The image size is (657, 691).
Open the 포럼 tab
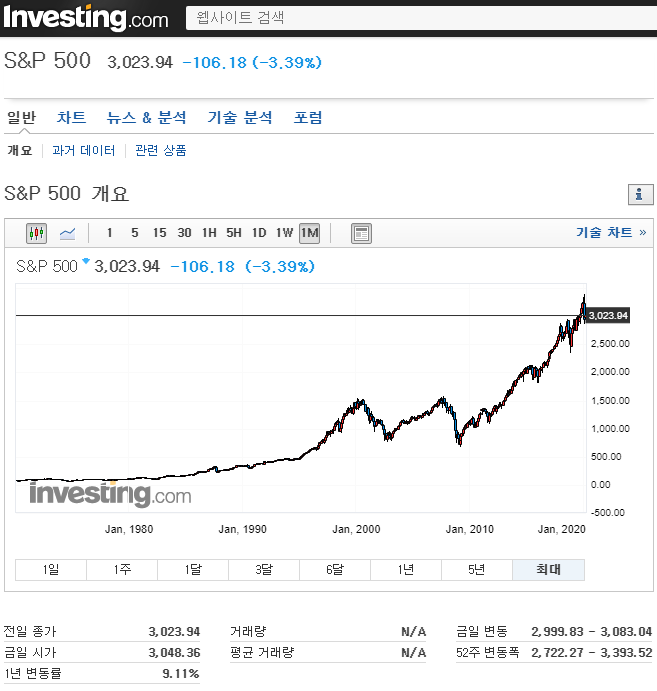click(308, 118)
